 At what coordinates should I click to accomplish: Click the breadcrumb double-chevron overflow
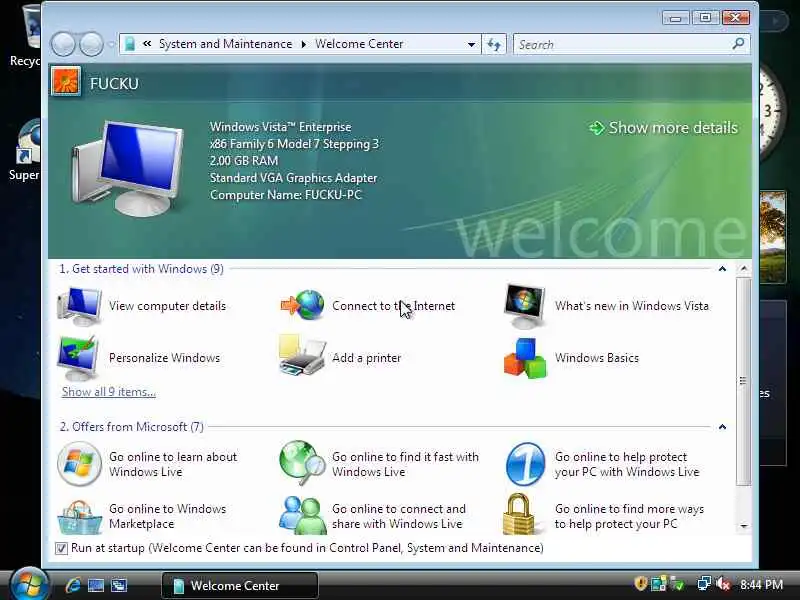pos(147,44)
